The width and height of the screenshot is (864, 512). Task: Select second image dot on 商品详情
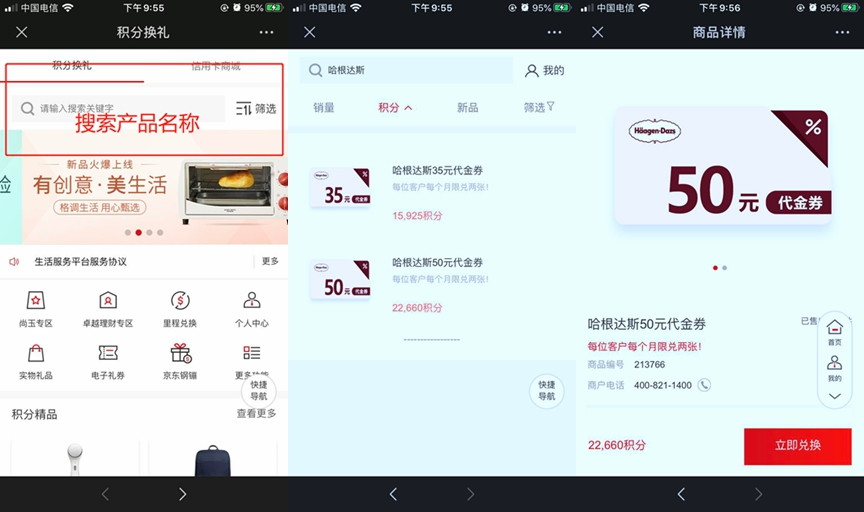pyautogui.click(x=725, y=268)
